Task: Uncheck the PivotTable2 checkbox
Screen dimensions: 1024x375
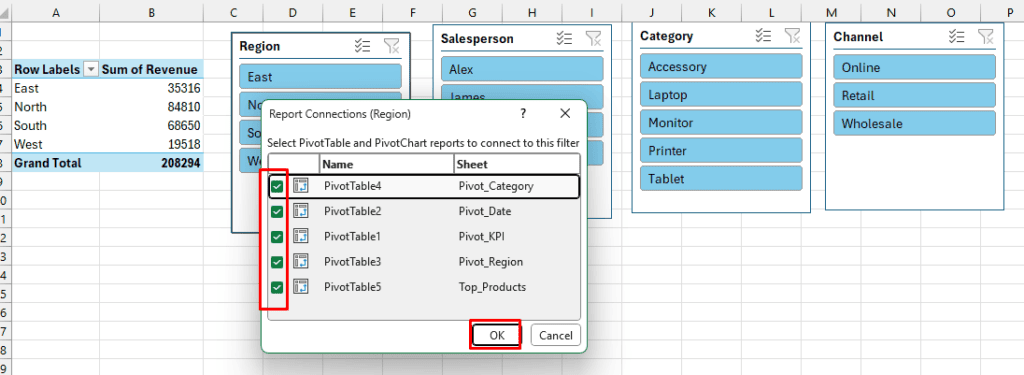Action: point(278,212)
